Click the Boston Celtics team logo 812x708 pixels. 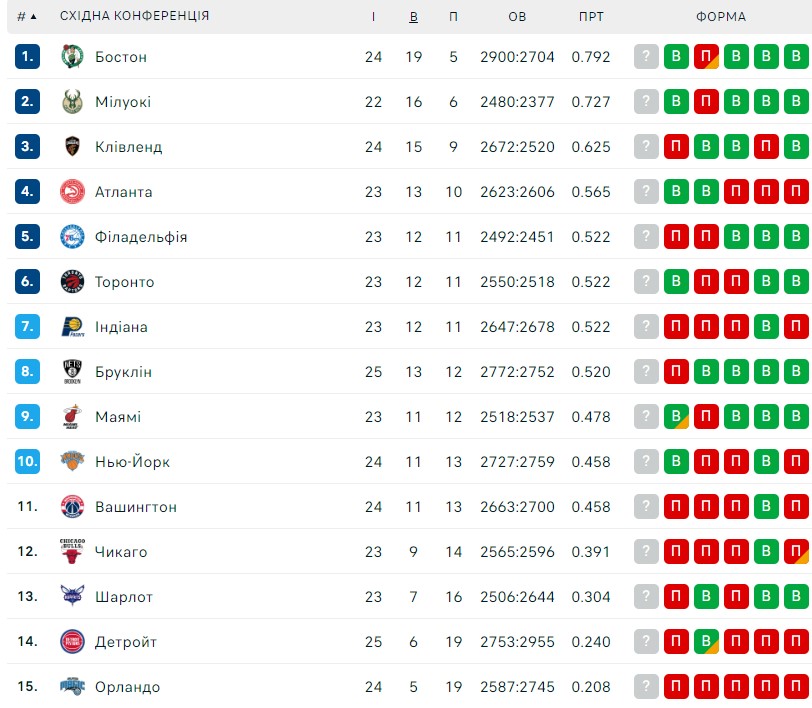click(x=72, y=56)
